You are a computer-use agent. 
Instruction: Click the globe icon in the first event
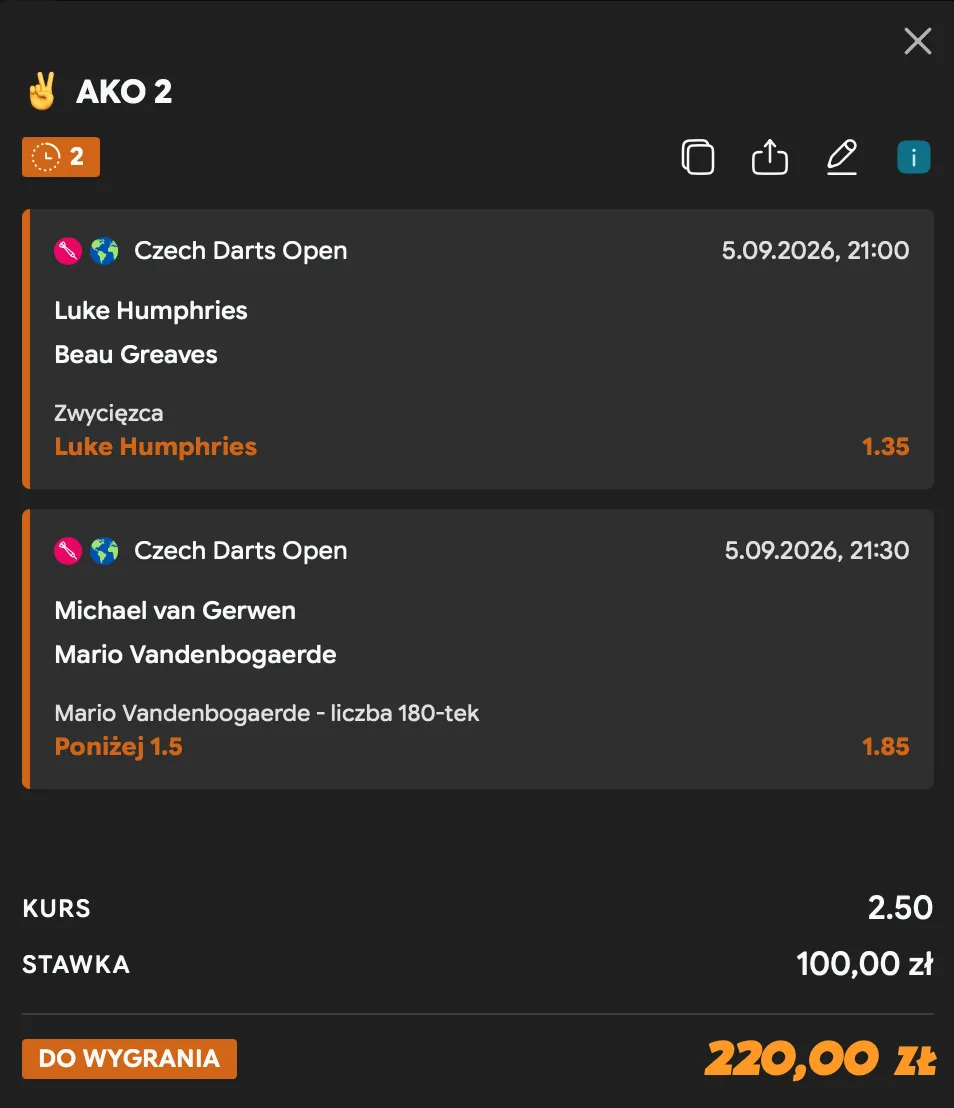pyautogui.click(x=104, y=251)
